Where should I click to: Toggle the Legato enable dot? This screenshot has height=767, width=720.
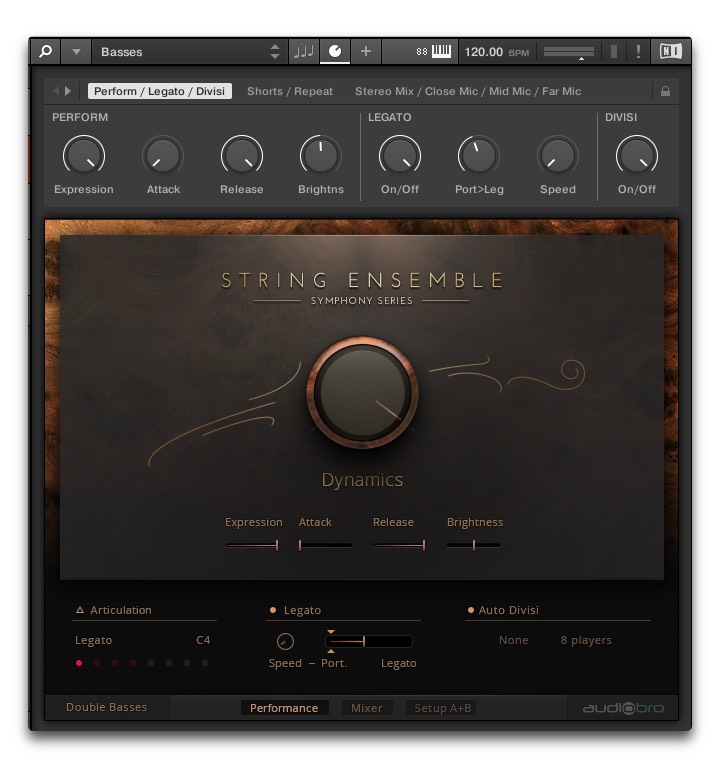coord(273,610)
